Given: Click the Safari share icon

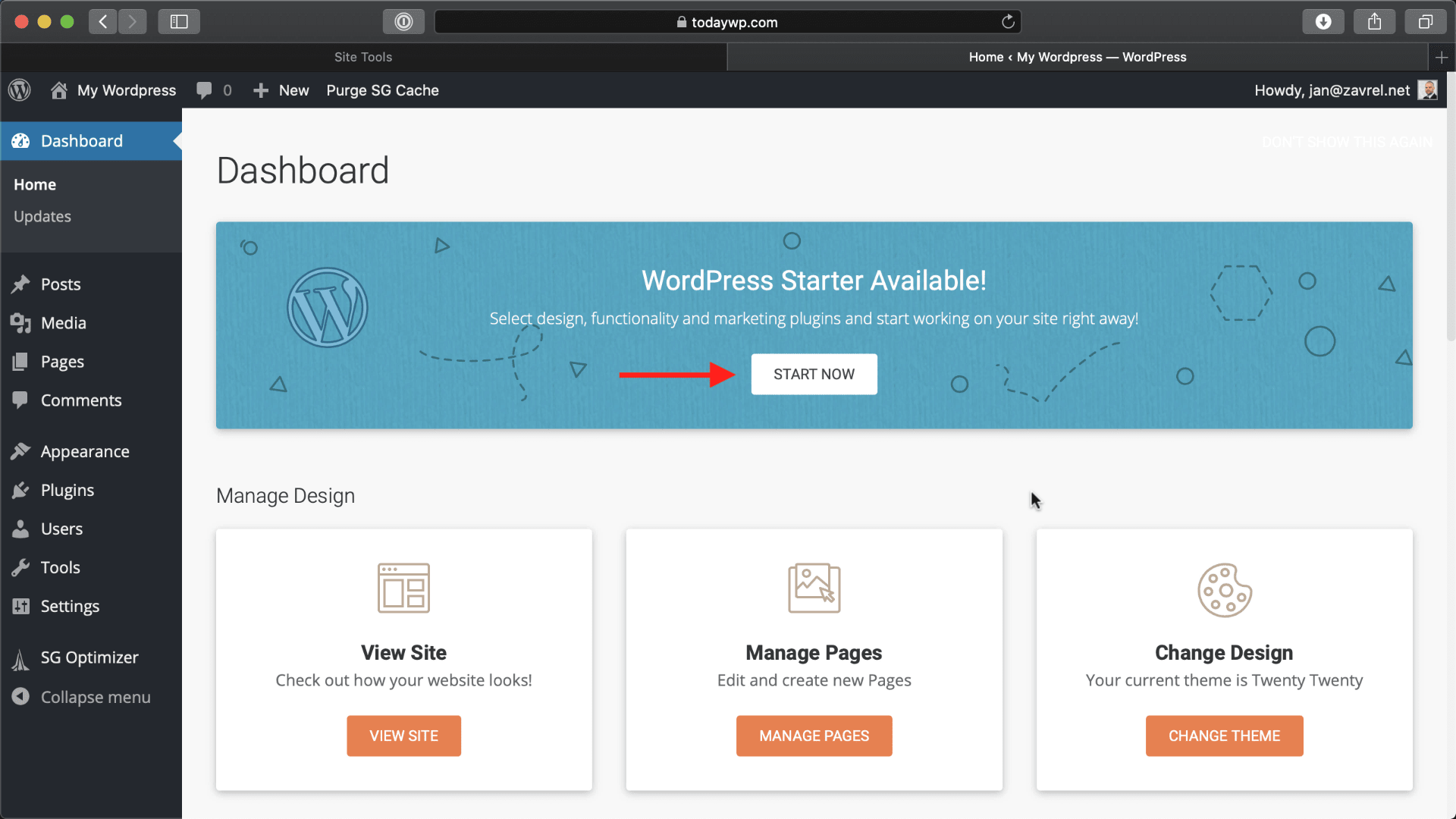Looking at the screenshot, I should click(x=1375, y=22).
